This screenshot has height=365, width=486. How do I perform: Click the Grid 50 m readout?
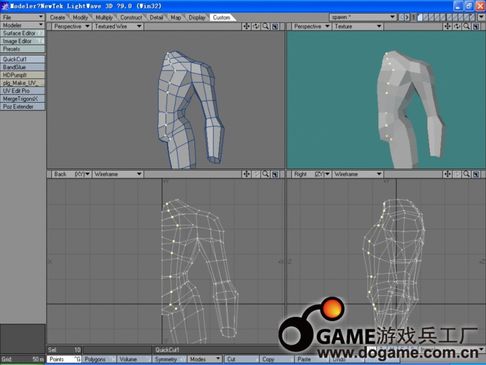pos(22,359)
